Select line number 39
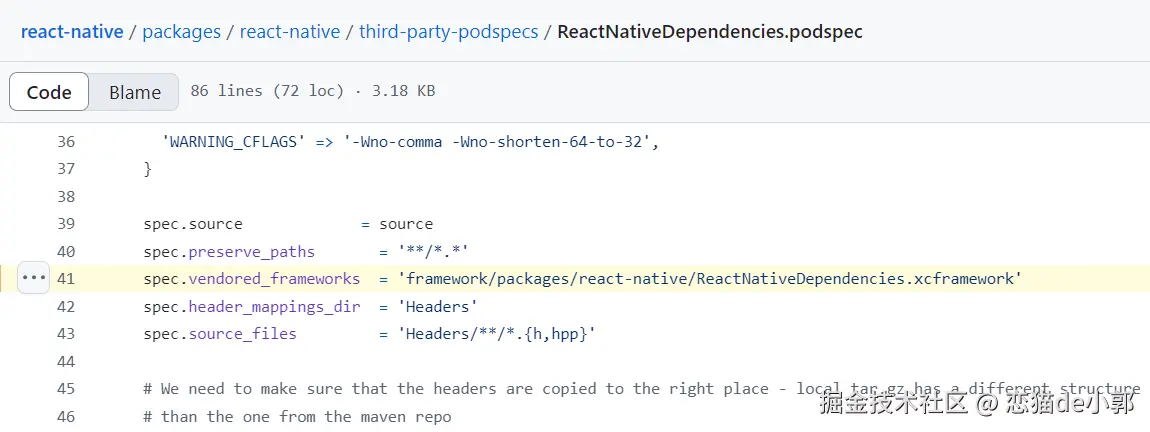The width and height of the screenshot is (1150, 432). coord(66,224)
